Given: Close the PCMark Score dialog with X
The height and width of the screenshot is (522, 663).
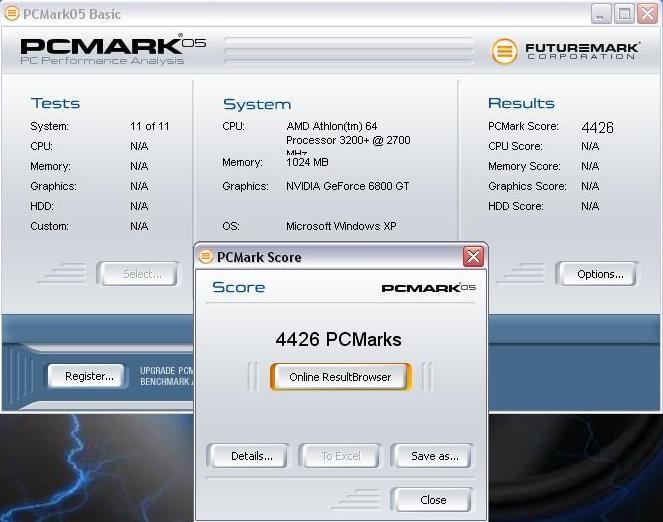Looking at the screenshot, I should 473,256.
